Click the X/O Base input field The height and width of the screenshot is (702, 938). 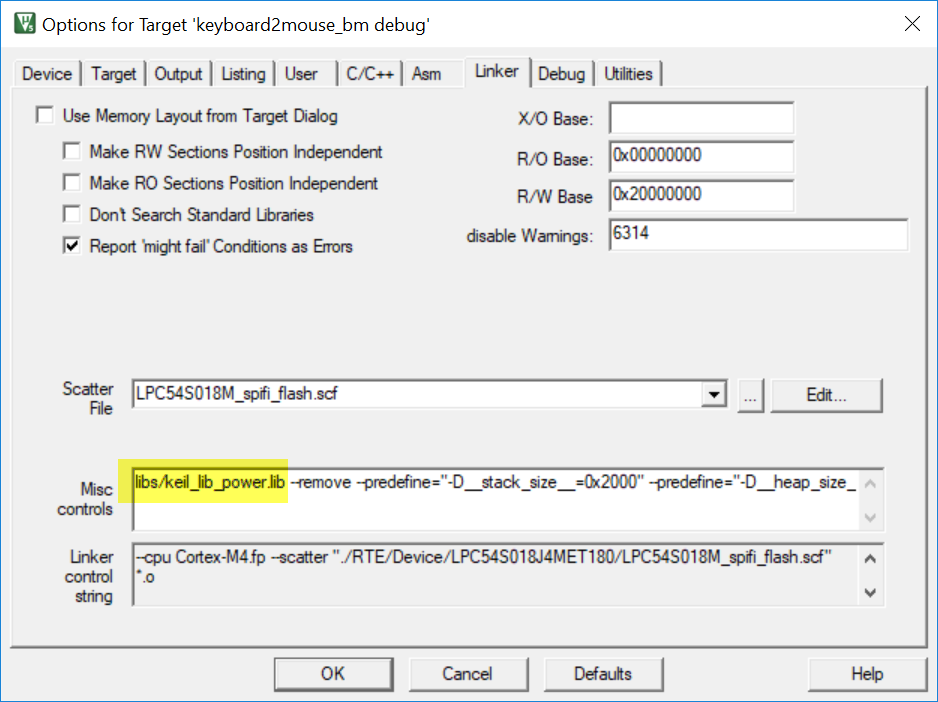[702, 118]
